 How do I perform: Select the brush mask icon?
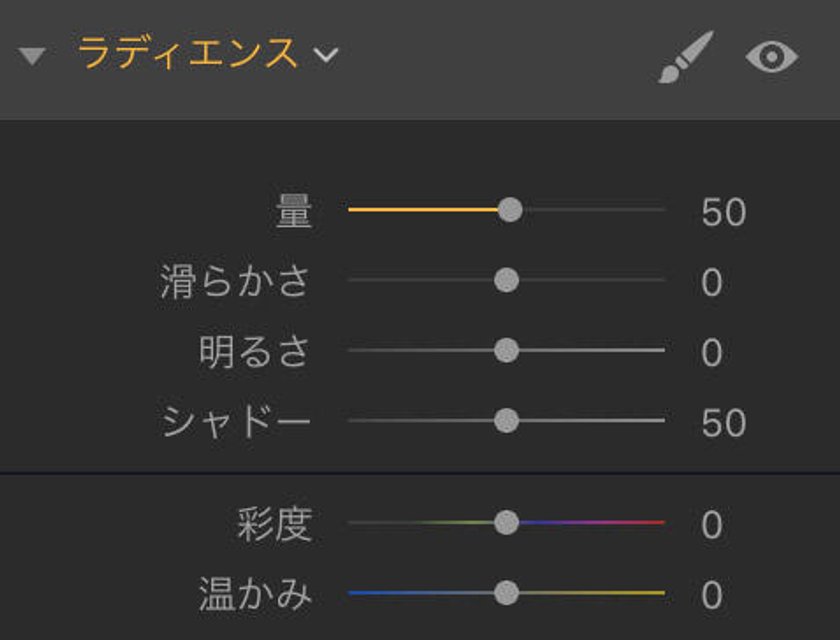686,57
